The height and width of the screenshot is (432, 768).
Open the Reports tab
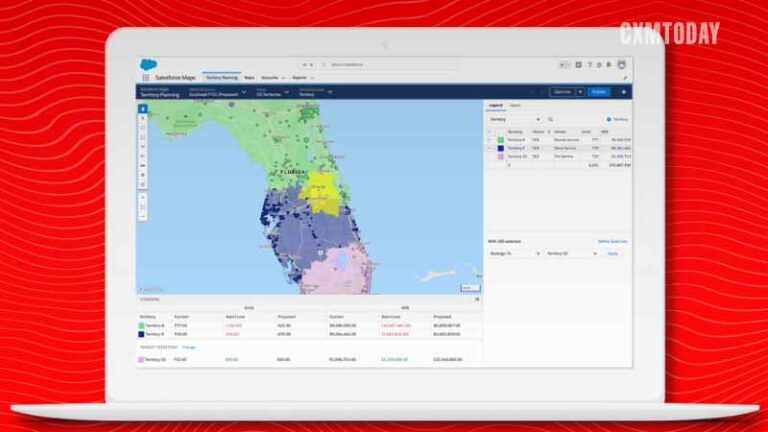[299, 78]
